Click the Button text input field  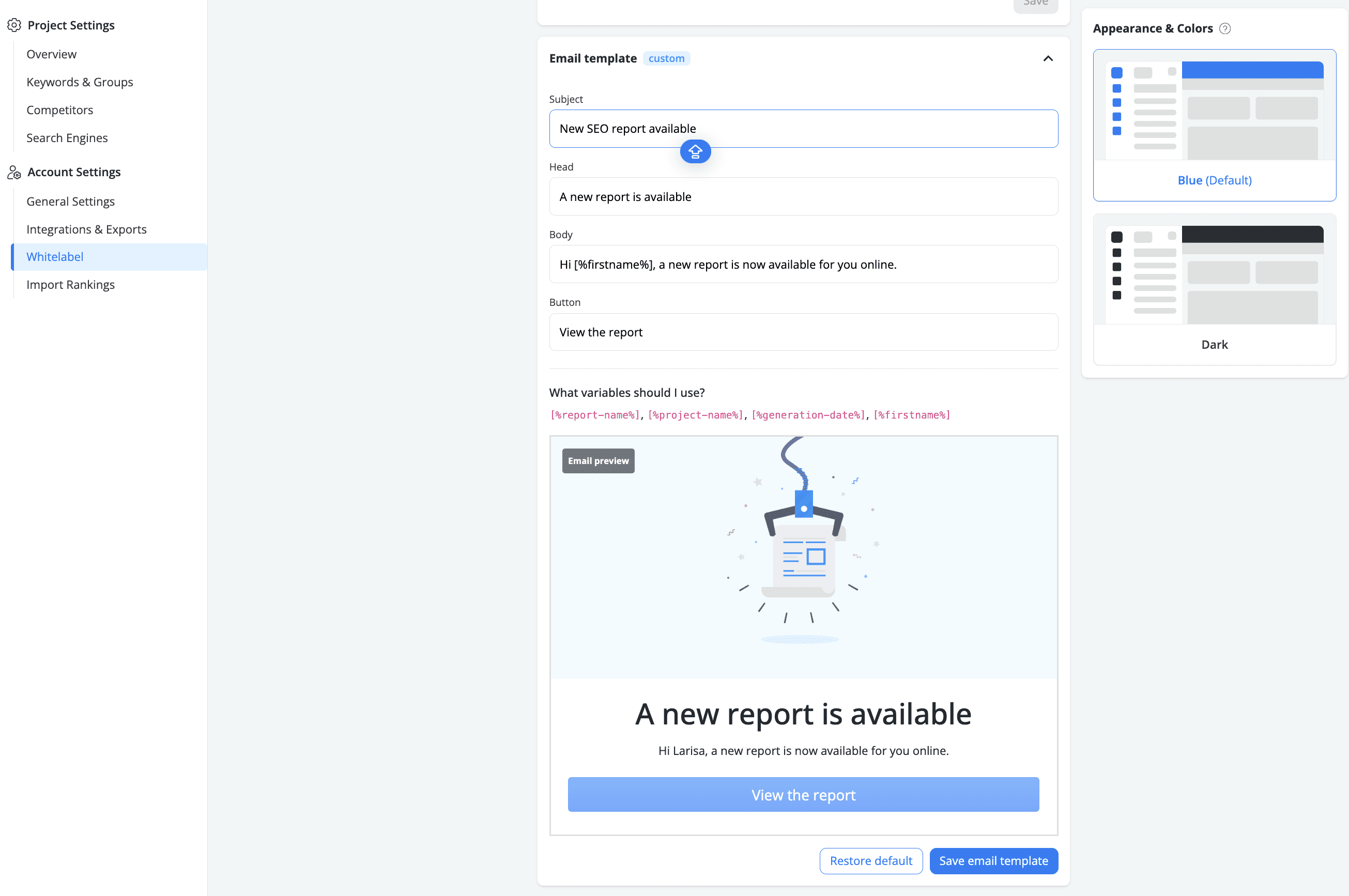[803, 332]
